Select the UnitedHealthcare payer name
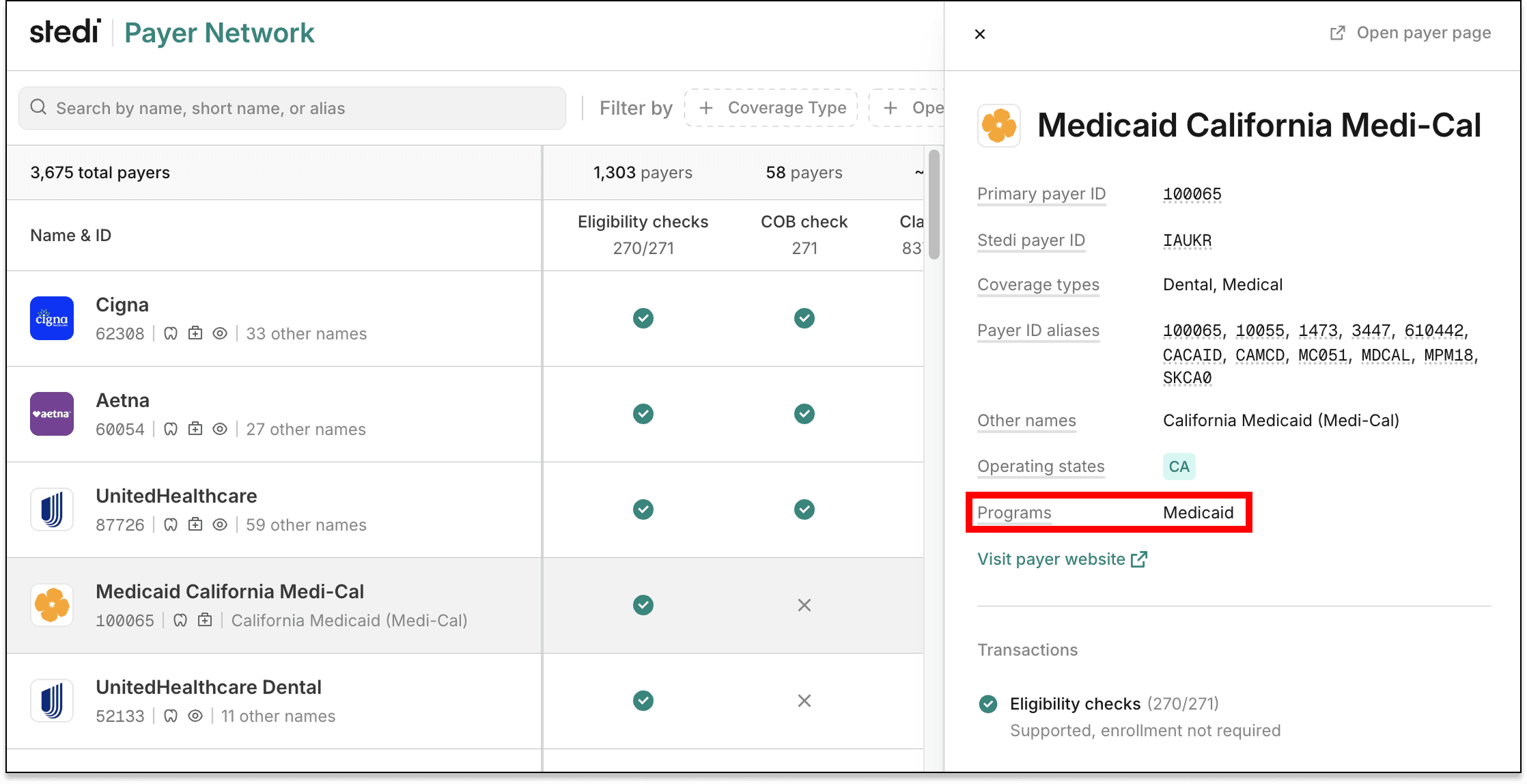The width and height of the screenshot is (1527, 784). [176, 496]
